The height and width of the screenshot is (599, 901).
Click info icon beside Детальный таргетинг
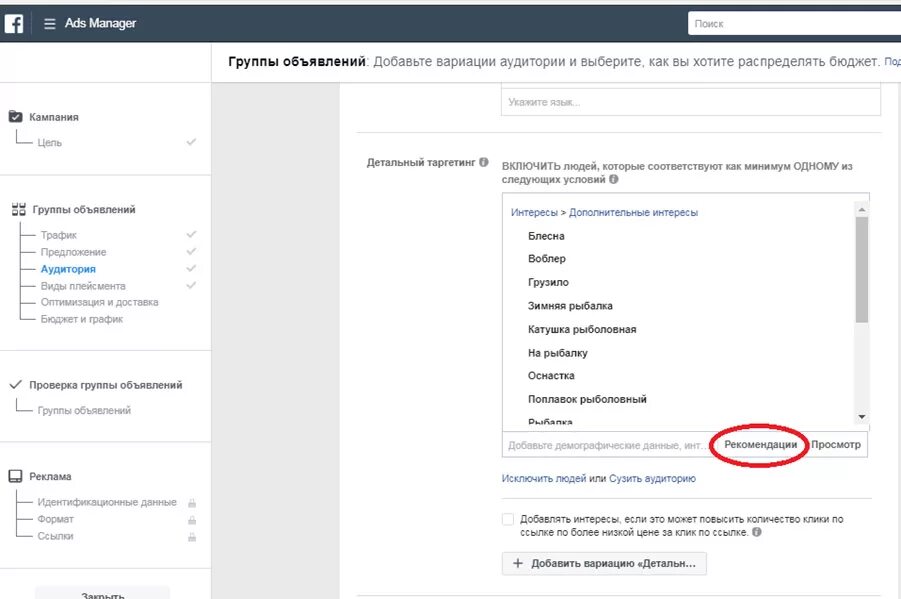(484, 162)
